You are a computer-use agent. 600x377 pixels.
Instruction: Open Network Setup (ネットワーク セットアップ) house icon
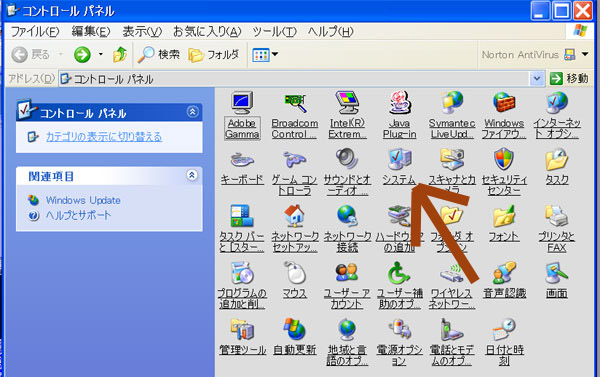click(x=295, y=216)
